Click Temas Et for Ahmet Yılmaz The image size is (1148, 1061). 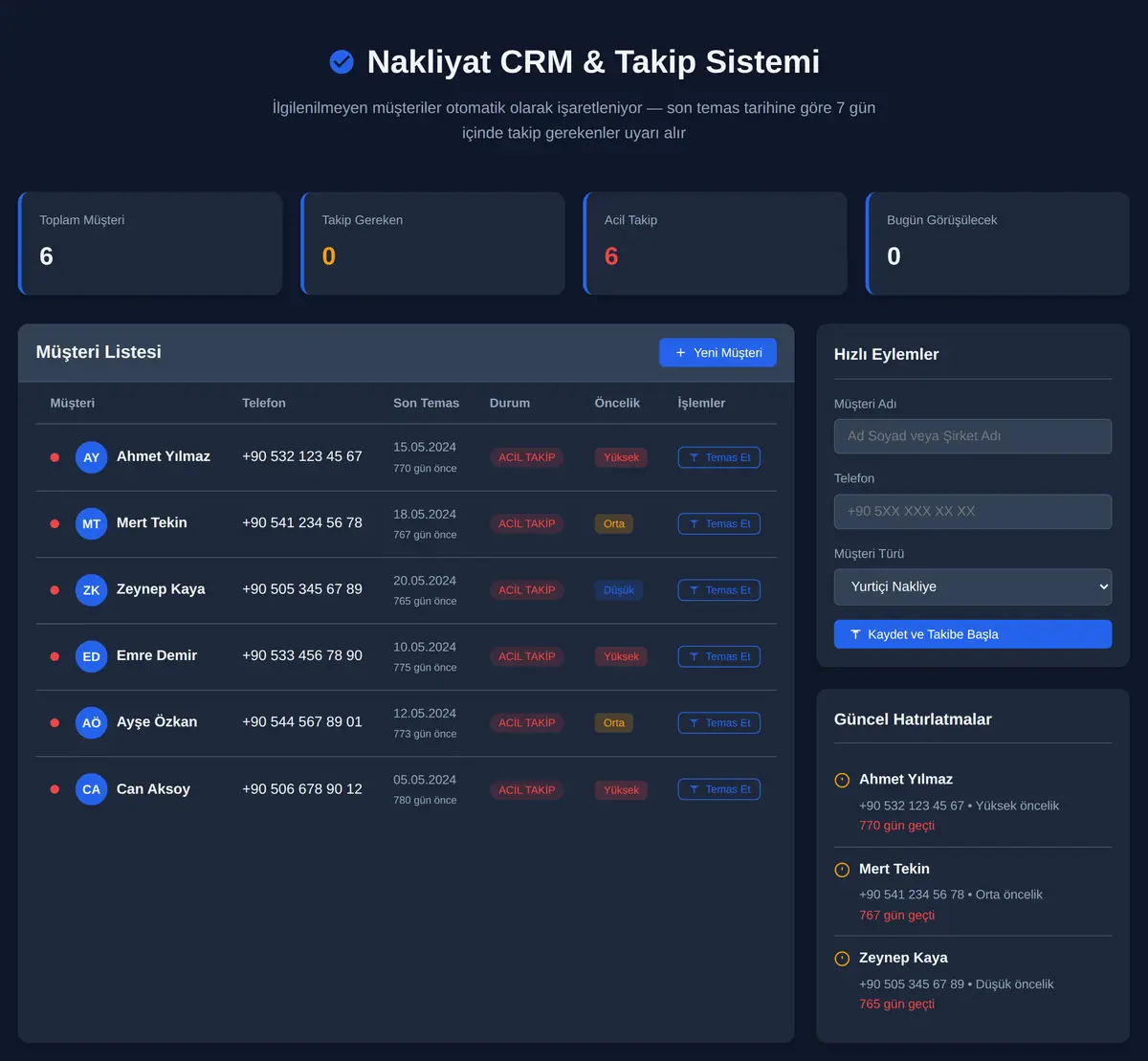coord(719,457)
